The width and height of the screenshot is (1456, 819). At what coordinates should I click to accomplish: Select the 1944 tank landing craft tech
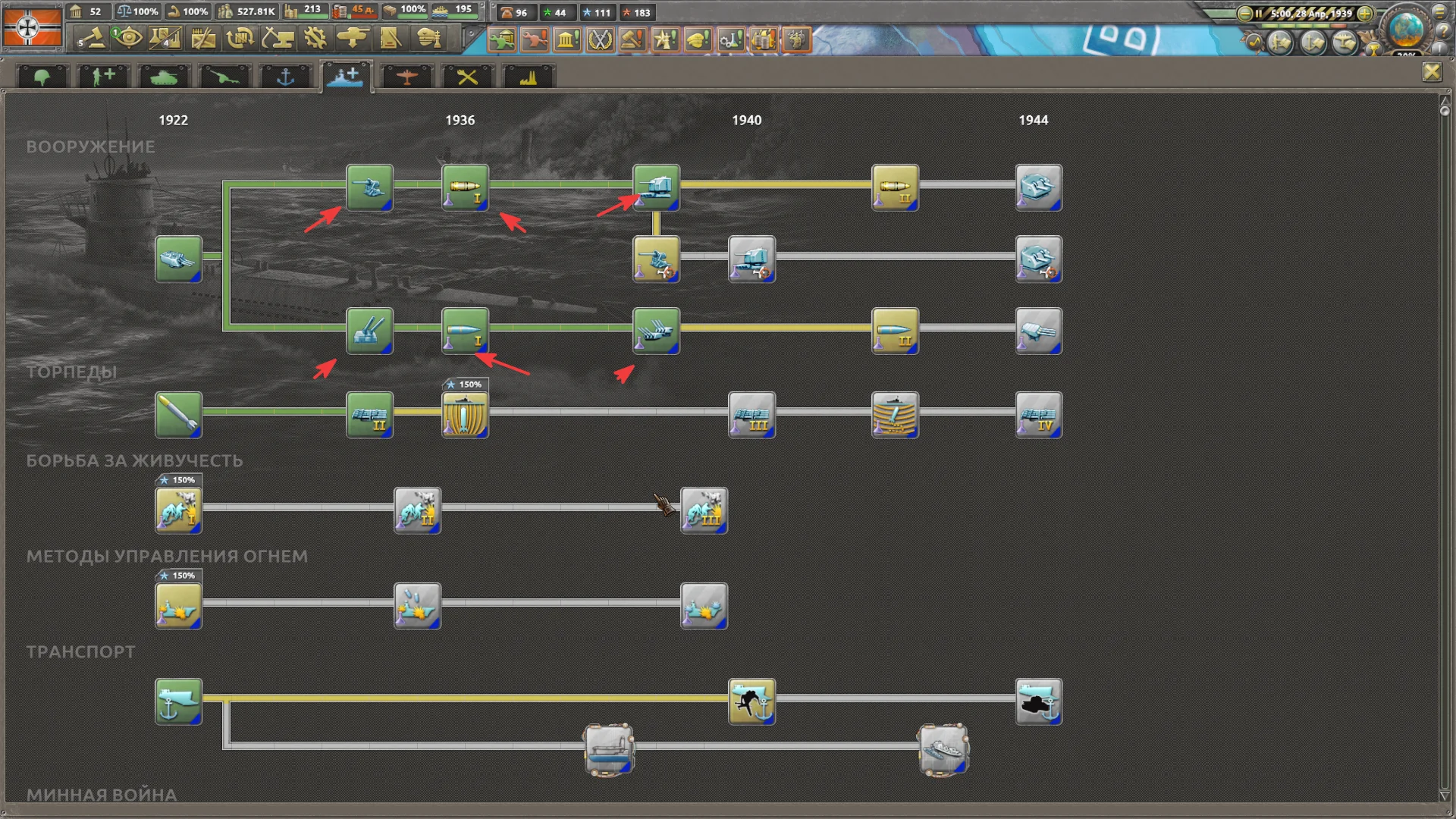click(x=1038, y=701)
